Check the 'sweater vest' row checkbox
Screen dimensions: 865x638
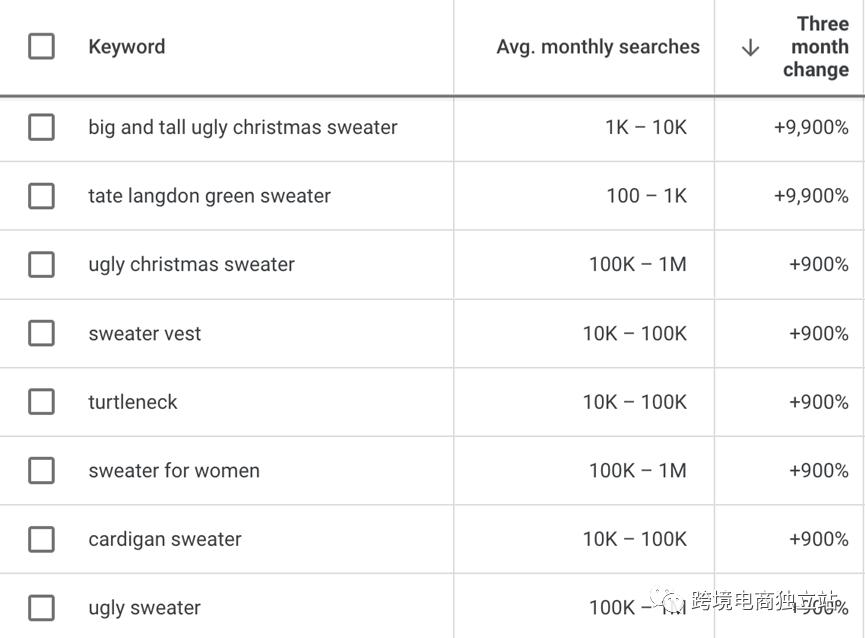click(41, 333)
